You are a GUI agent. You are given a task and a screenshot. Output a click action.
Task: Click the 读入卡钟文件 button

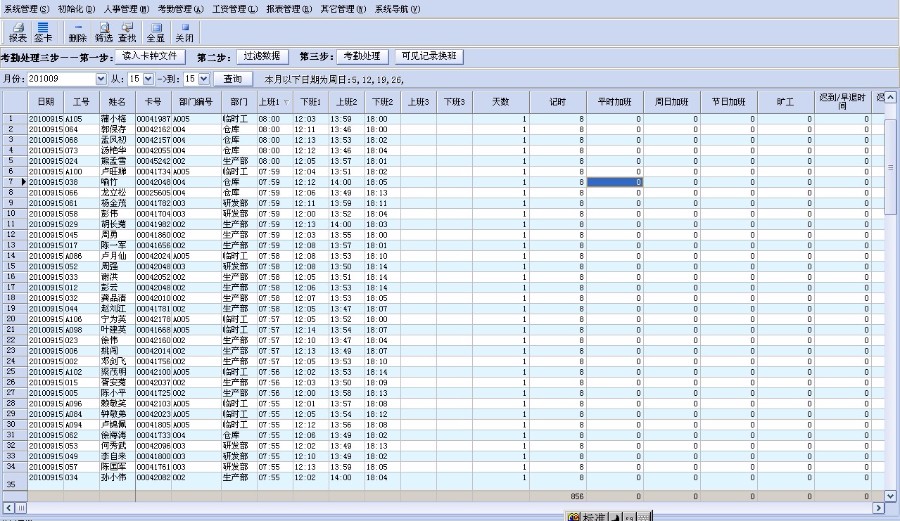[150, 56]
